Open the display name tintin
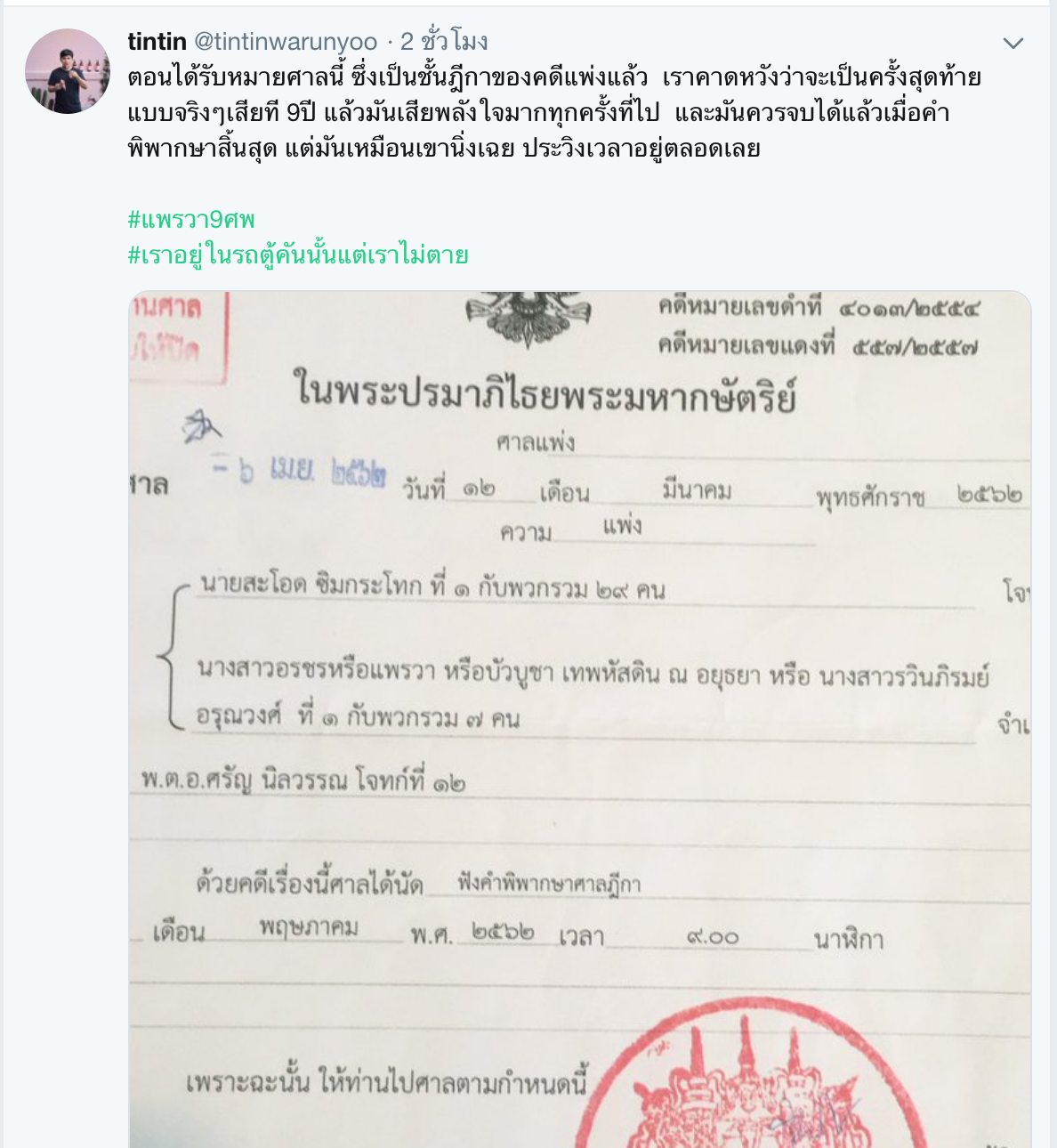The height and width of the screenshot is (1148, 1057). (157, 41)
